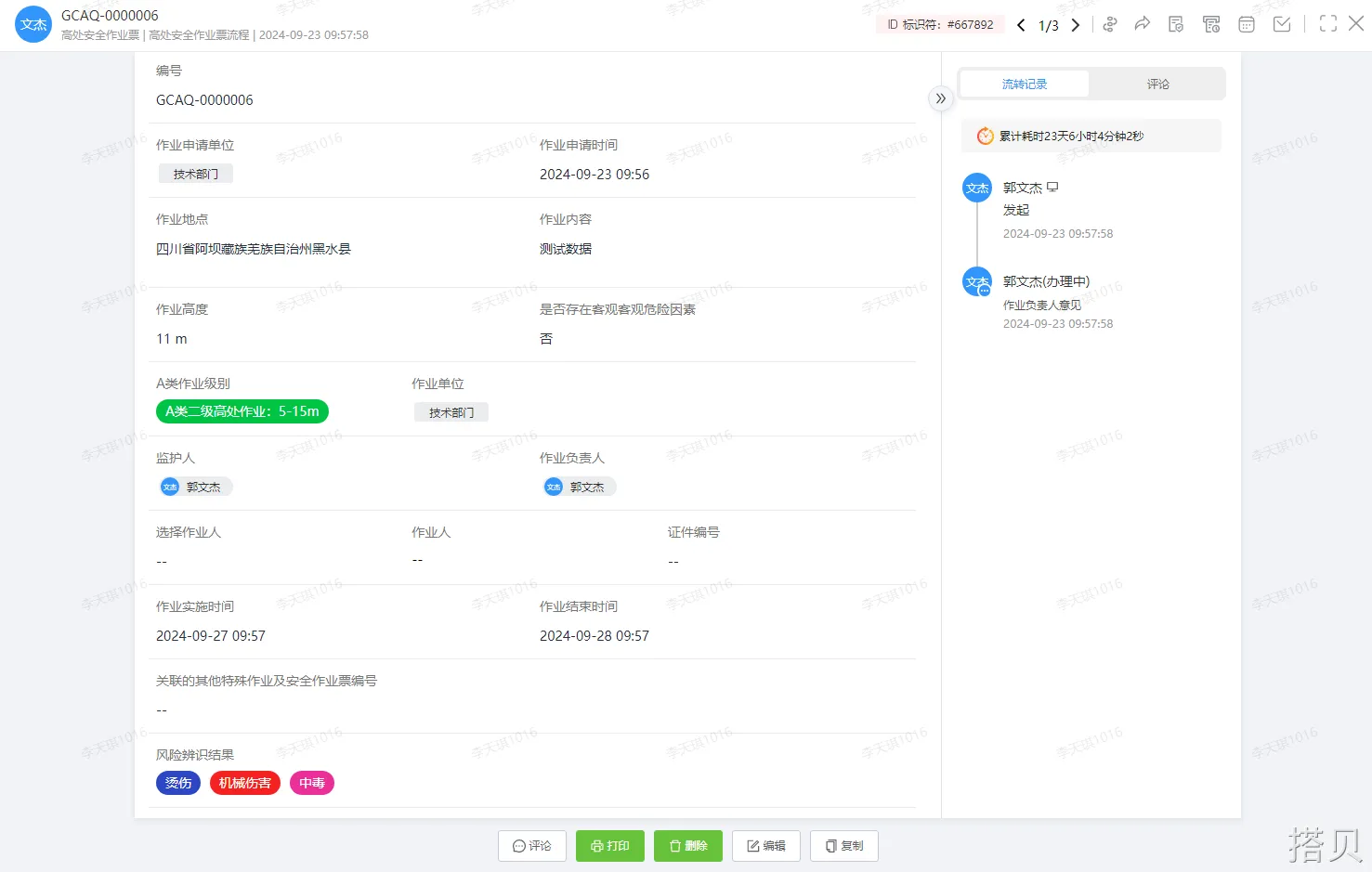The width and height of the screenshot is (1372, 872).
Task: Toggle fullscreen view icon
Action: pos(1328,25)
